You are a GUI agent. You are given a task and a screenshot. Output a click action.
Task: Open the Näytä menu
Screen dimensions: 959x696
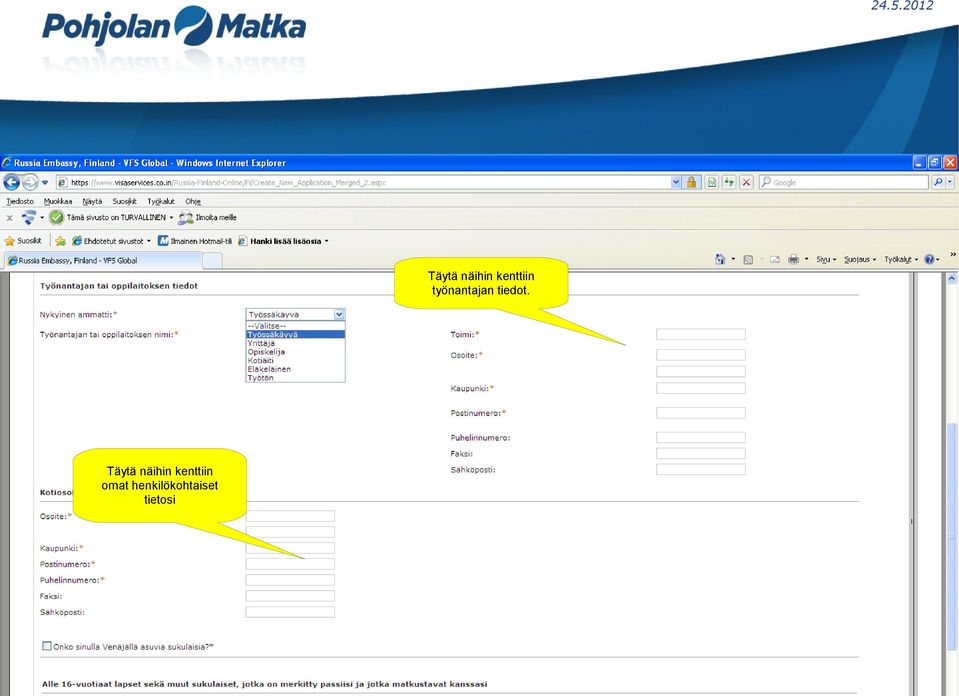pos(92,201)
